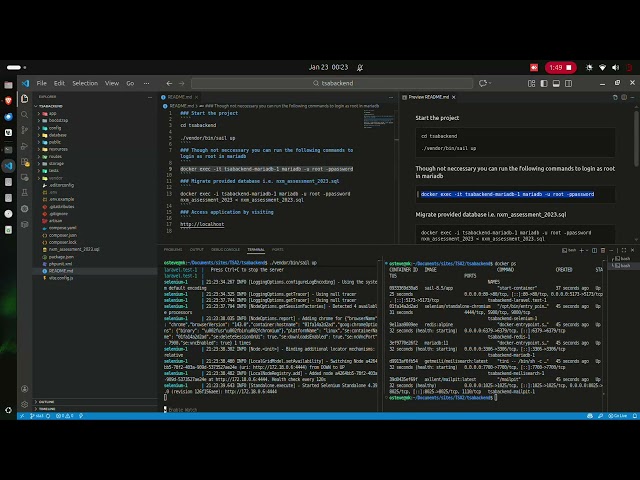The width and height of the screenshot is (640, 480).
Task: Expand the bootstrap folder
Action: pyautogui.click(x=58, y=120)
